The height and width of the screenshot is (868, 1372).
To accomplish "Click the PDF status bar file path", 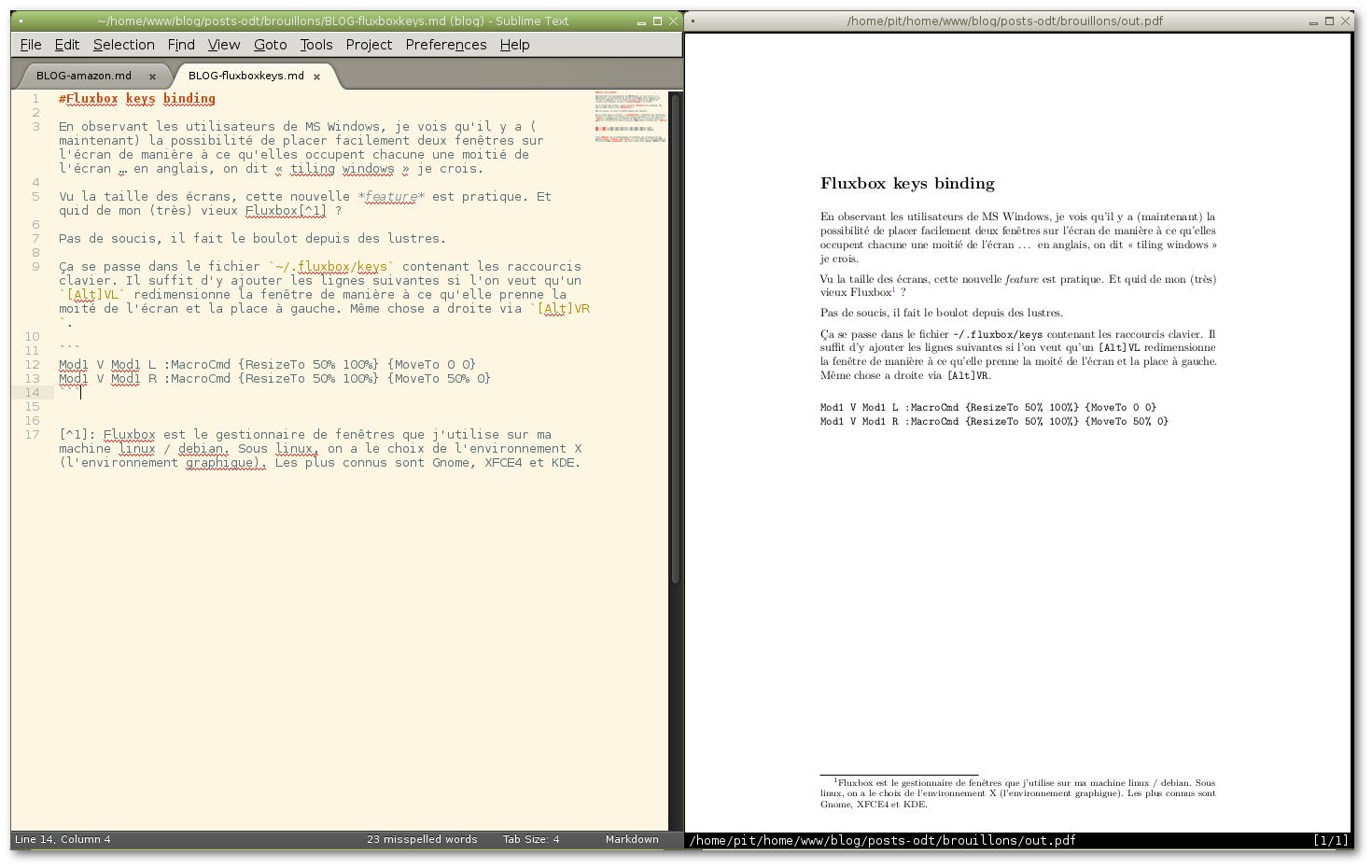I will pyautogui.click(x=883, y=840).
